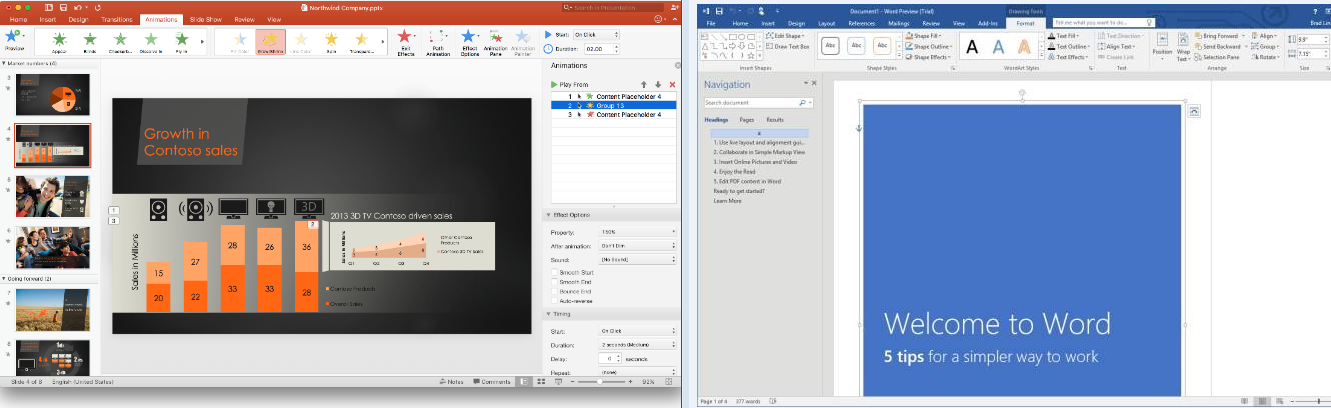
Task: Click the Save icon in PowerPoint title bar
Action: [62, 7]
